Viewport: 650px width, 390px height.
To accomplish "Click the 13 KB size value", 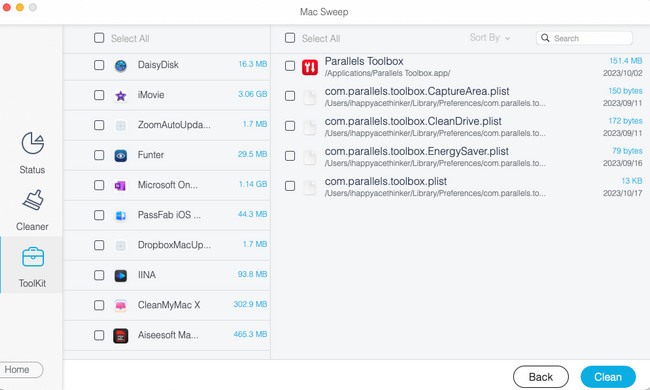I will [632, 181].
